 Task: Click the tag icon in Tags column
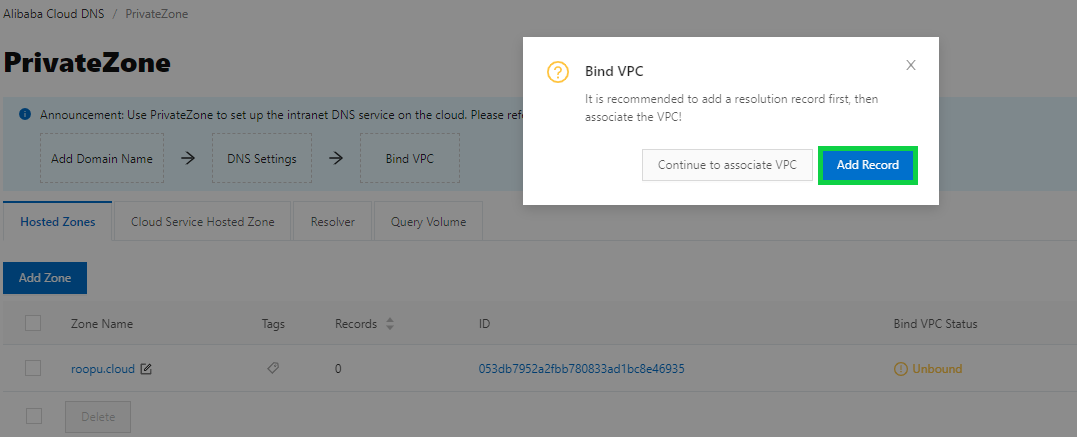pyautogui.click(x=273, y=368)
